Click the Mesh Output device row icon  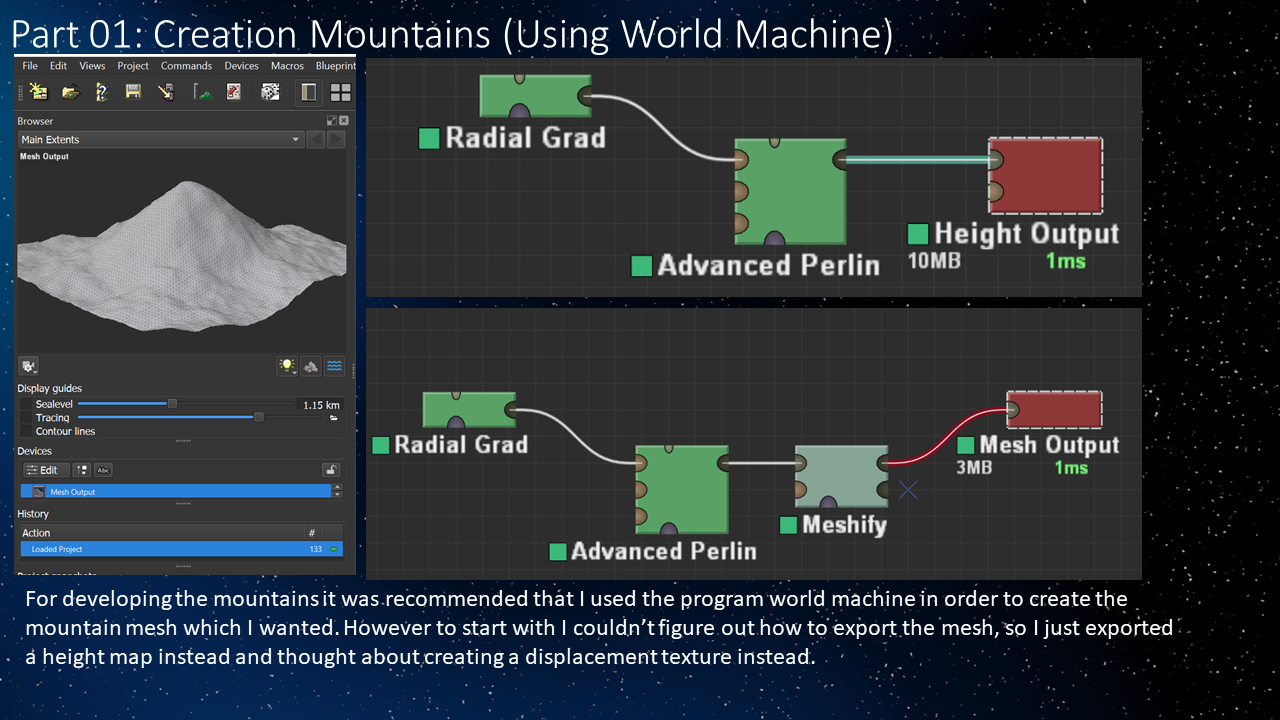[x=38, y=491]
